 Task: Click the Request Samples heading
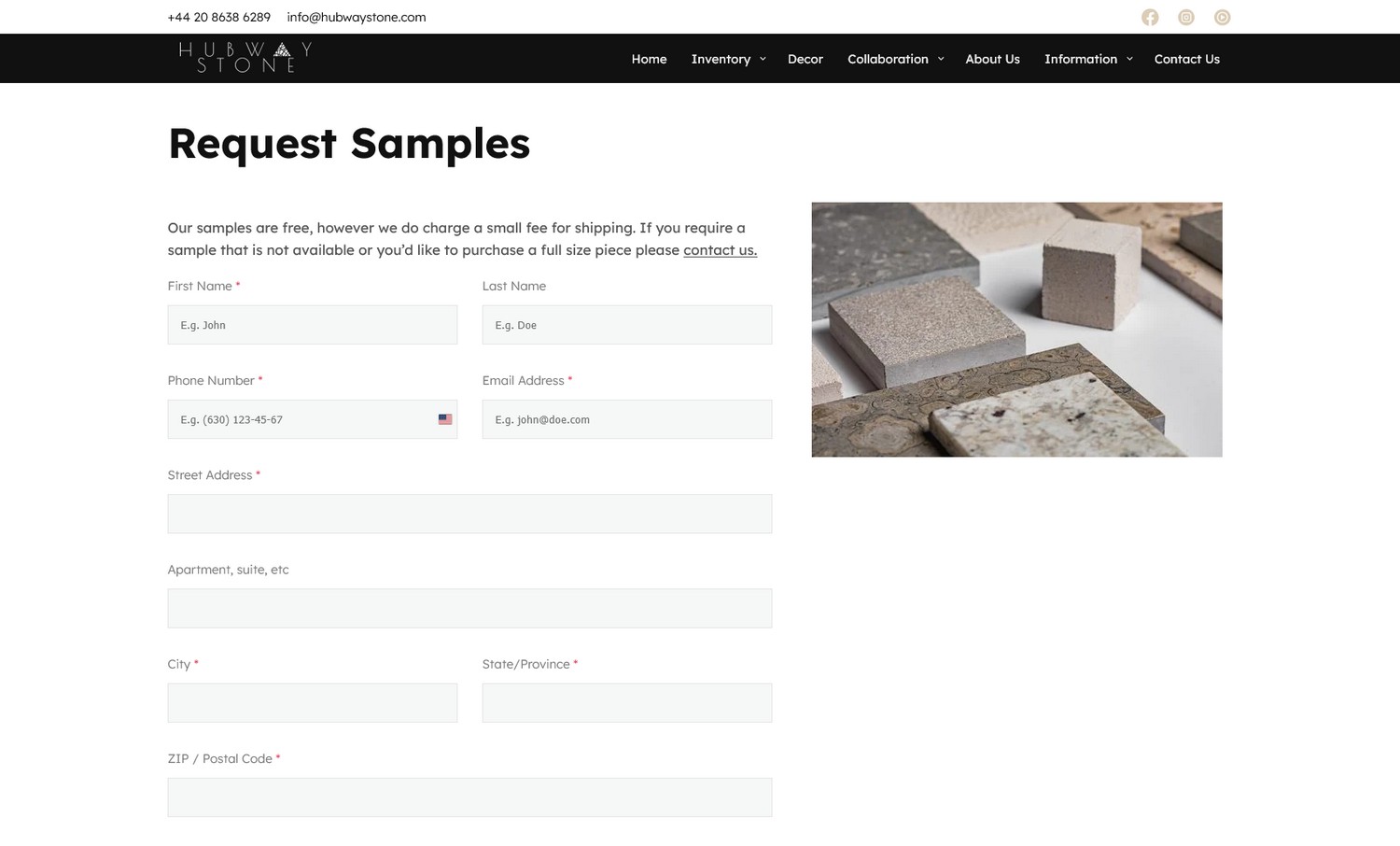[x=349, y=144]
